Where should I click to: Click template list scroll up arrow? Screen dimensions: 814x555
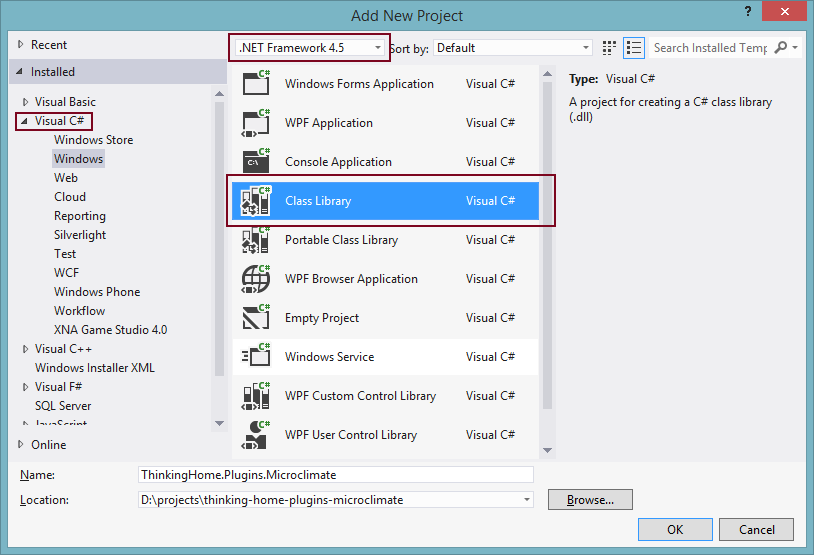(x=547, y=74)
